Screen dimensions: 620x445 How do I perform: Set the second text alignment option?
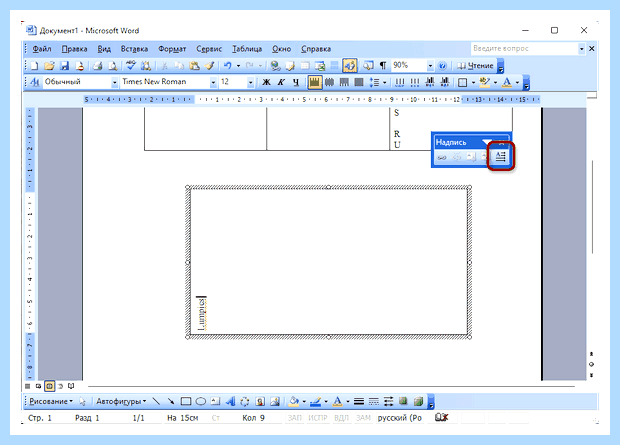(329, 82)
